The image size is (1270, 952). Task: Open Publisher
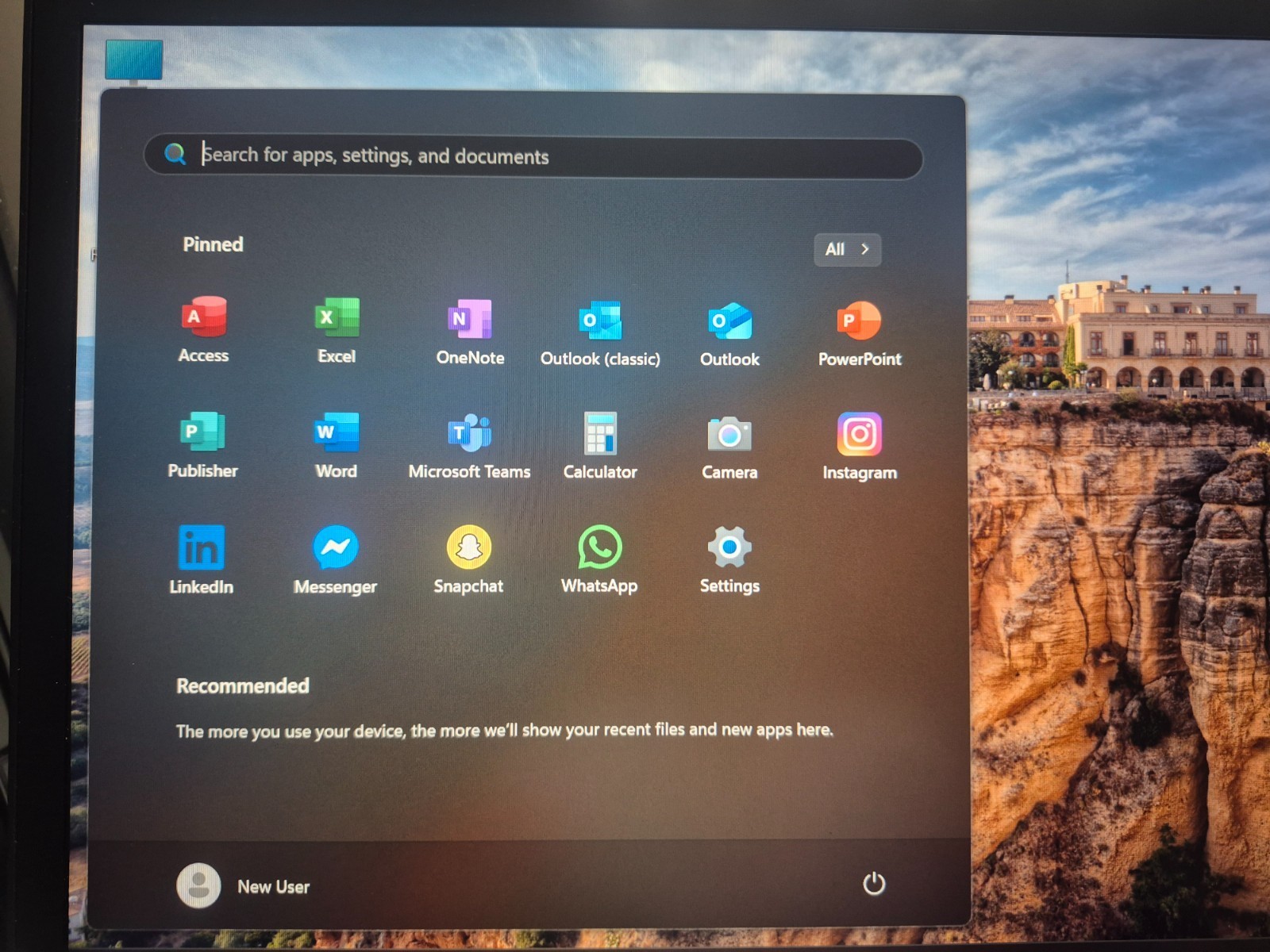coord(202,444)
